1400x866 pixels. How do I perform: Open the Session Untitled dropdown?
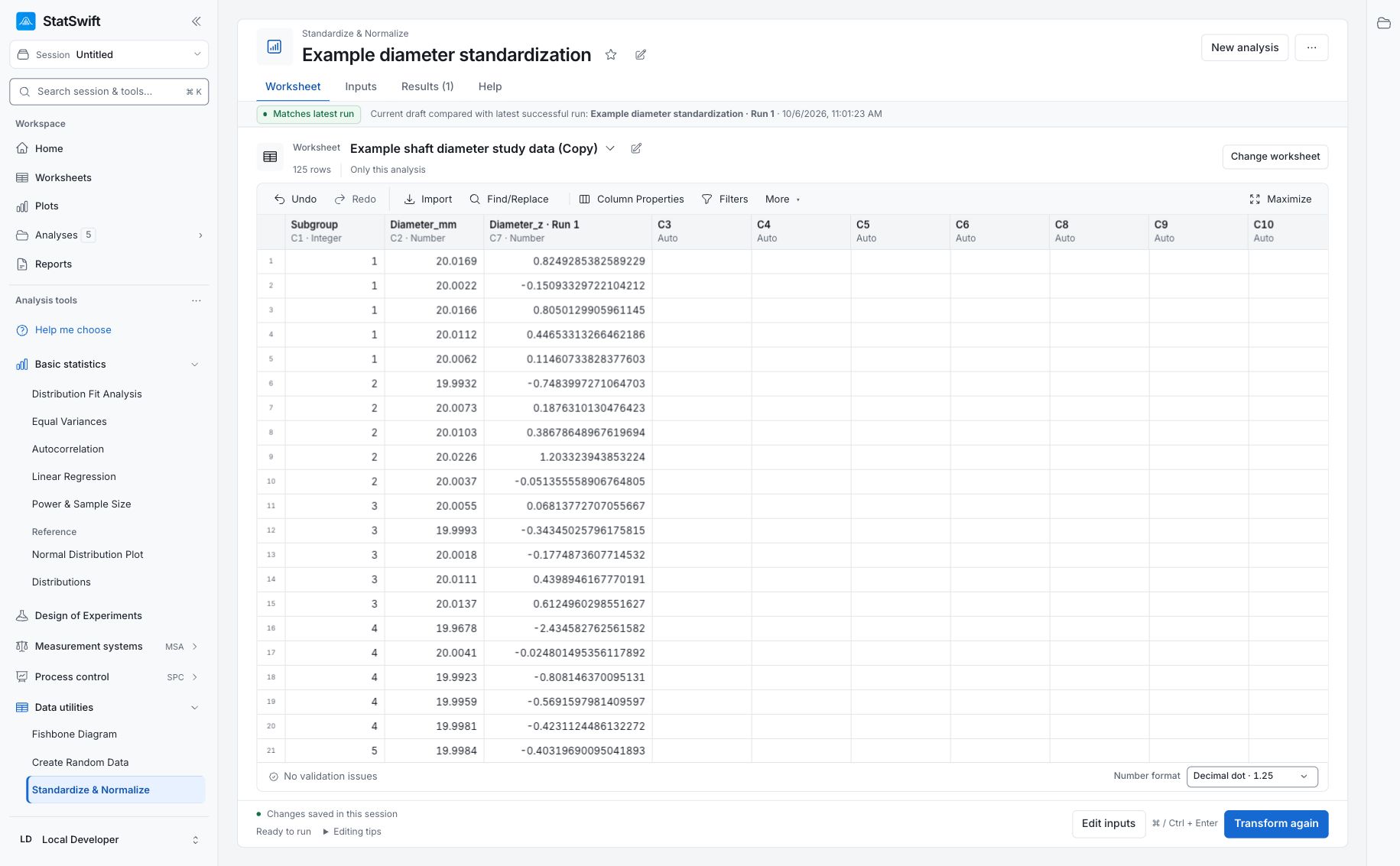(x=109, y=54)
